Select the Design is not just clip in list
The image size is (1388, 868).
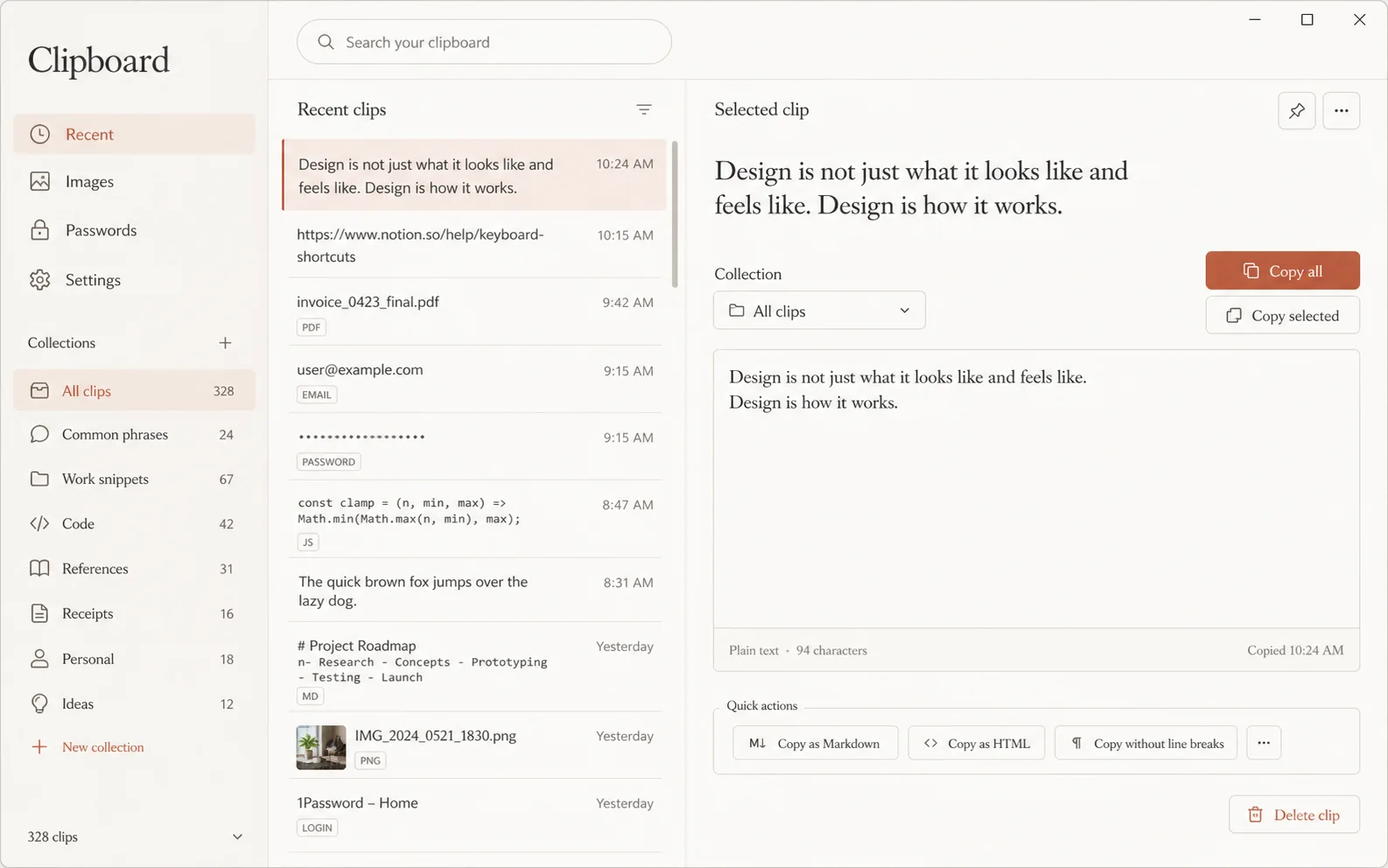(x=474, y=175)
